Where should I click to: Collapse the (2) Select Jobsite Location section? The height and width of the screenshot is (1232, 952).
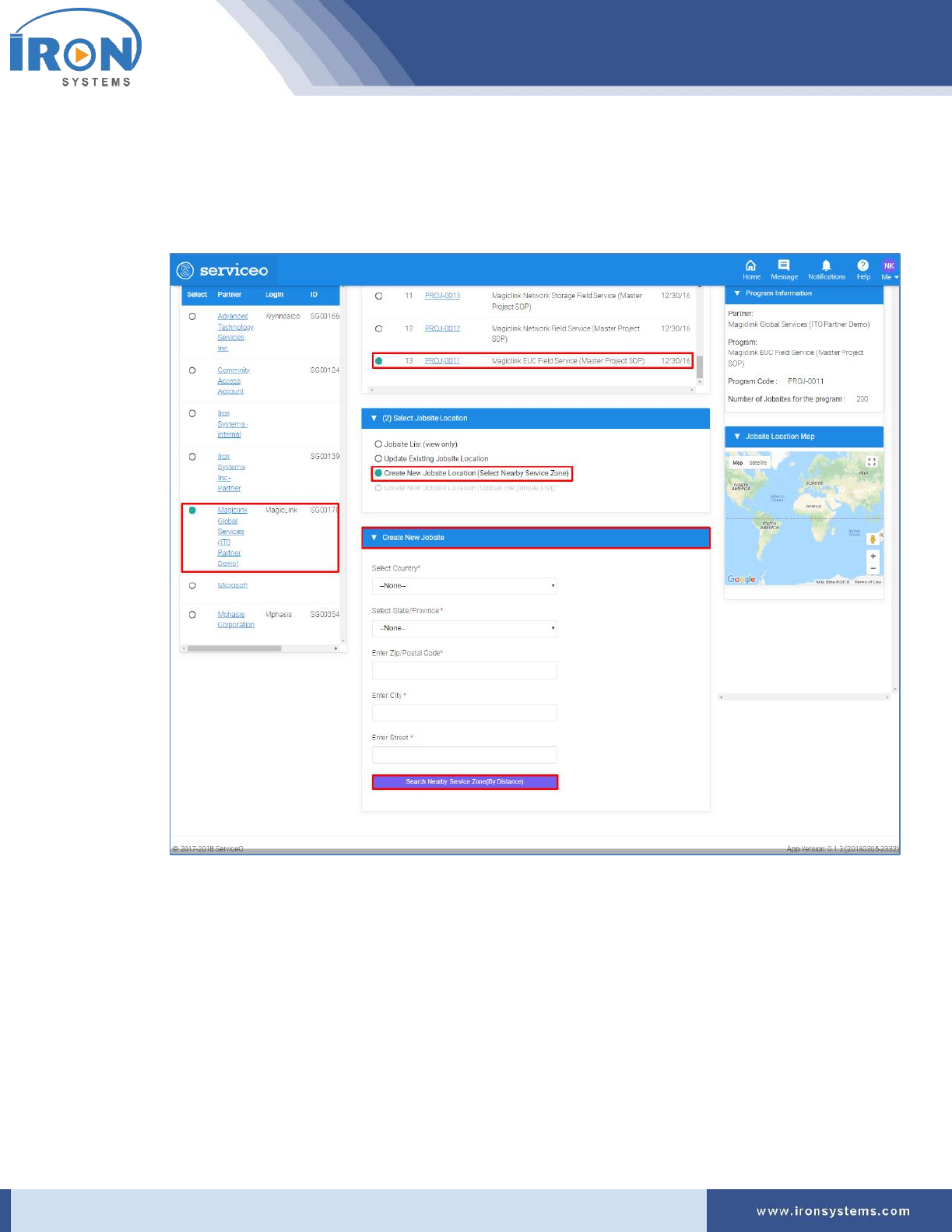(374, 418)
